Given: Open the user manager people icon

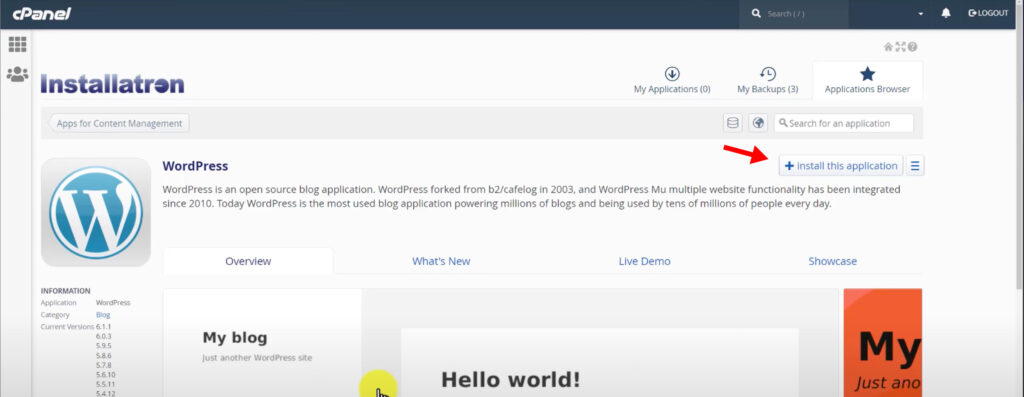Looking at the screenshot, I should pyautogui.click(x=18, y=74).
